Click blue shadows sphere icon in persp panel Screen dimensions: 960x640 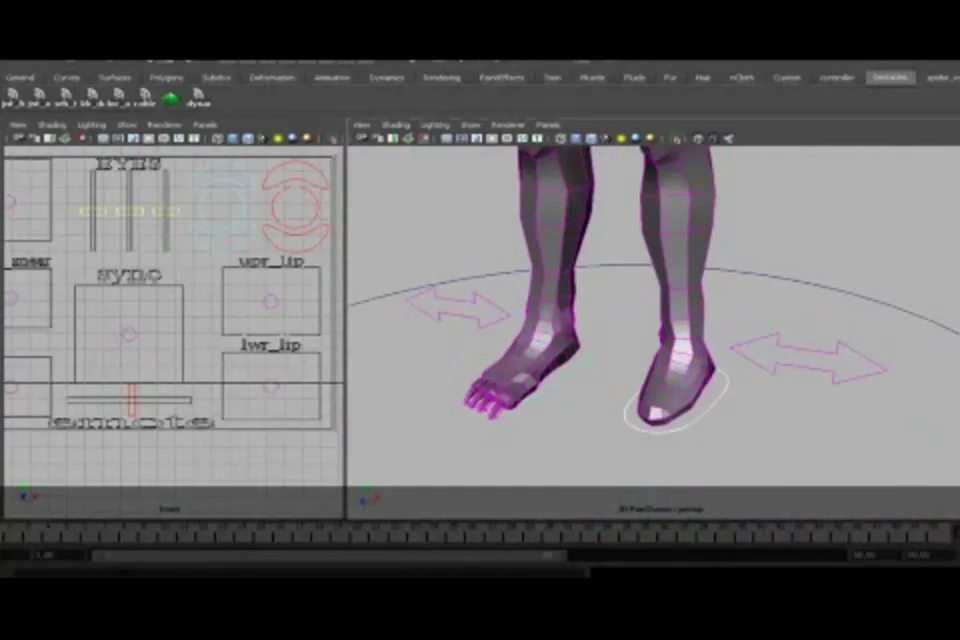coord(636,139)
